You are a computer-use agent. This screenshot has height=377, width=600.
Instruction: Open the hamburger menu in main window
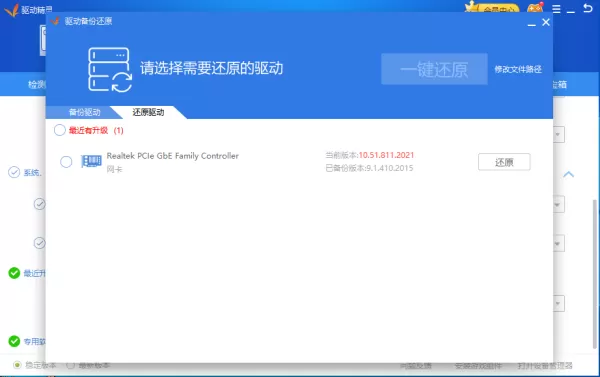(556, 9)
